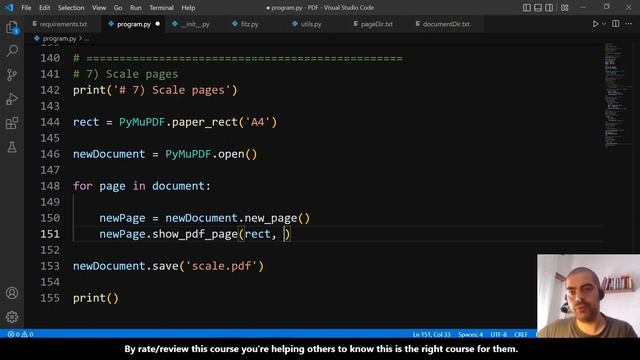Click the unsaved dot on program.py tab
Viewport: 640px width, 360px height.
pyautogui.click(x=158, y=24)
